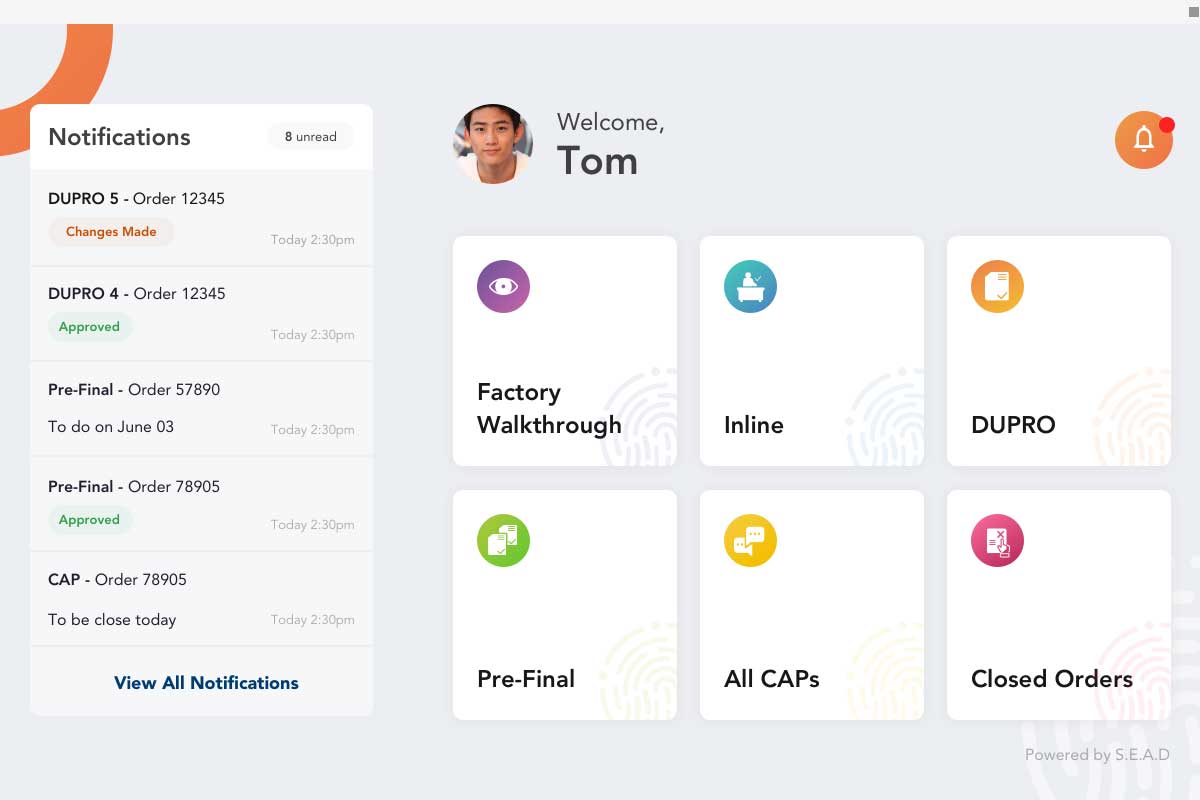Open the All CAPs card title

coord(771,679)
